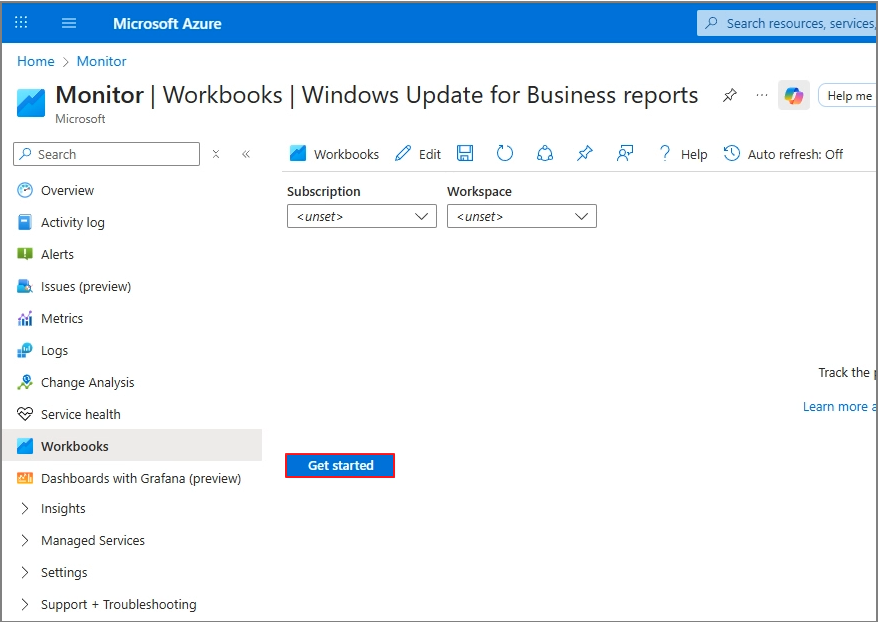
Task: Go to the Home breadcrumb
Action: click(36, 61)
